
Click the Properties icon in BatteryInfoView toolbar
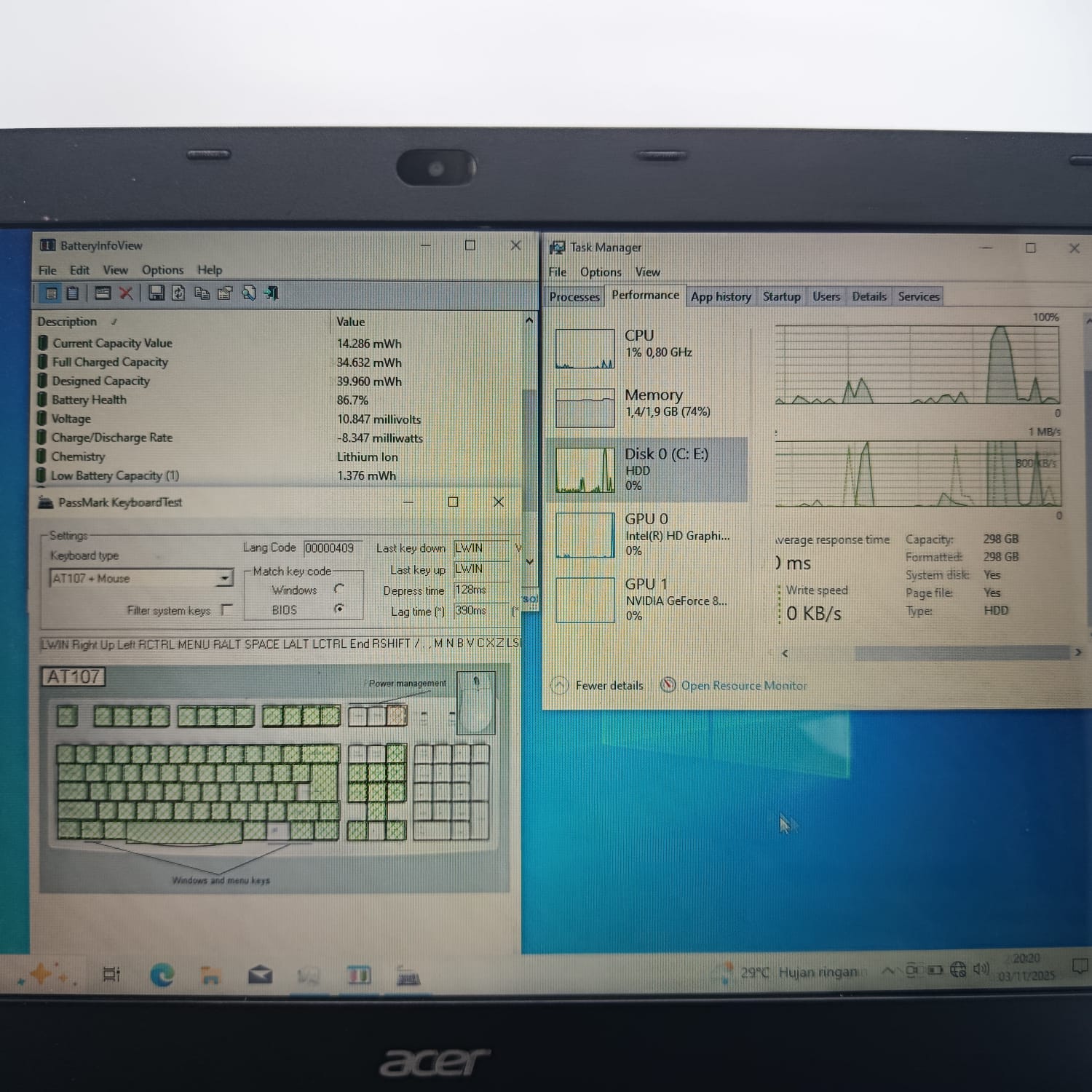(225, 293)
